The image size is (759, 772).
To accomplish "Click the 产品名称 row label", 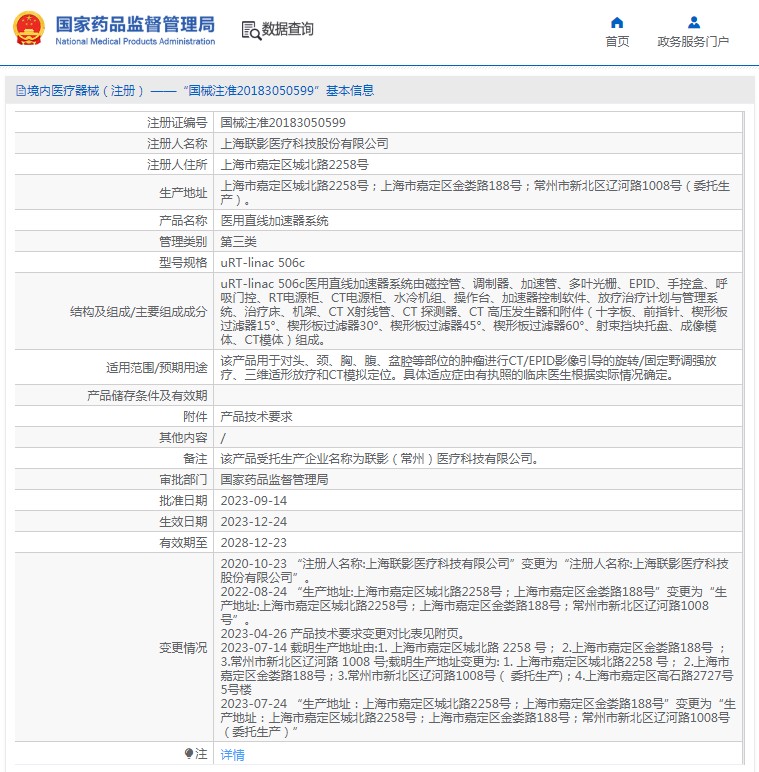I will (x=183, y=221).
